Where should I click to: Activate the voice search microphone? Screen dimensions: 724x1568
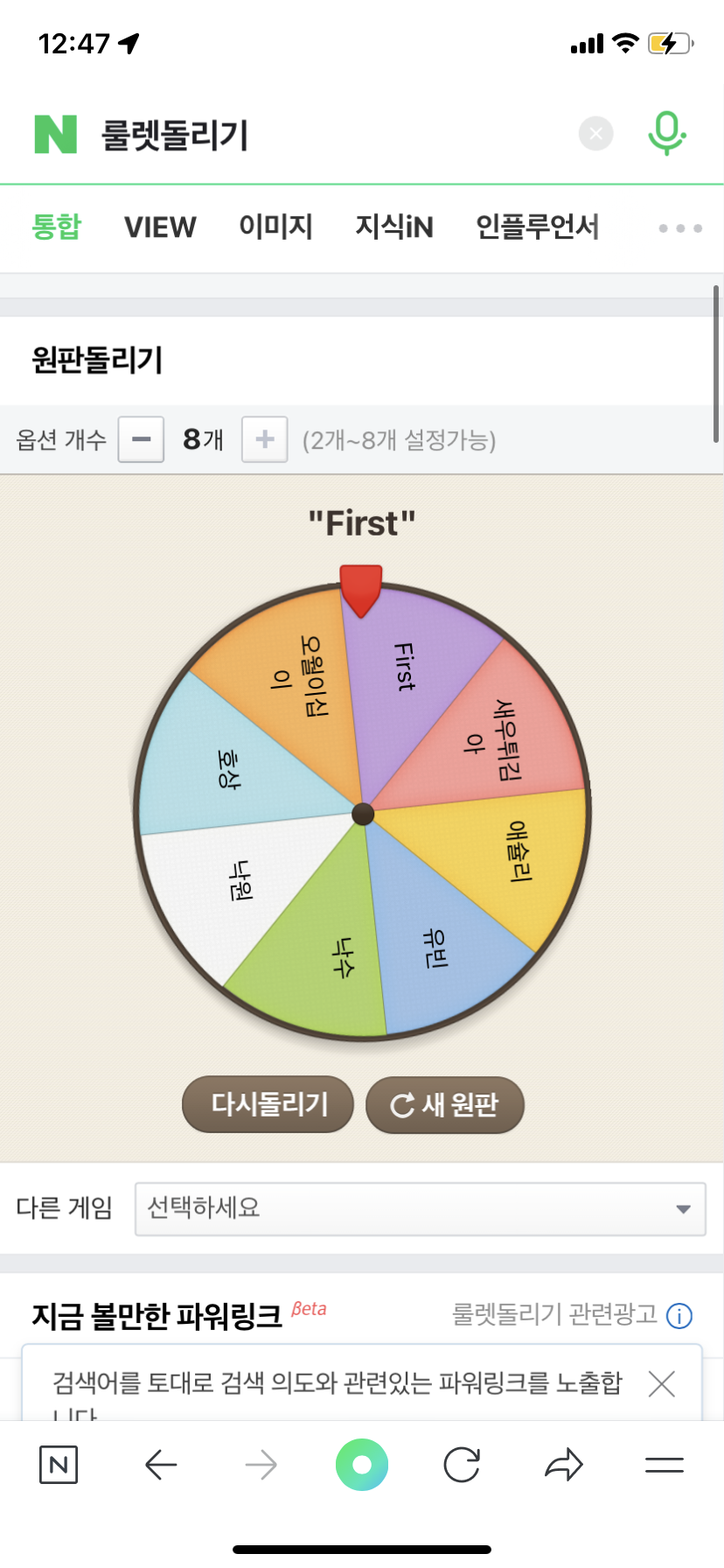tap(666, 134)
